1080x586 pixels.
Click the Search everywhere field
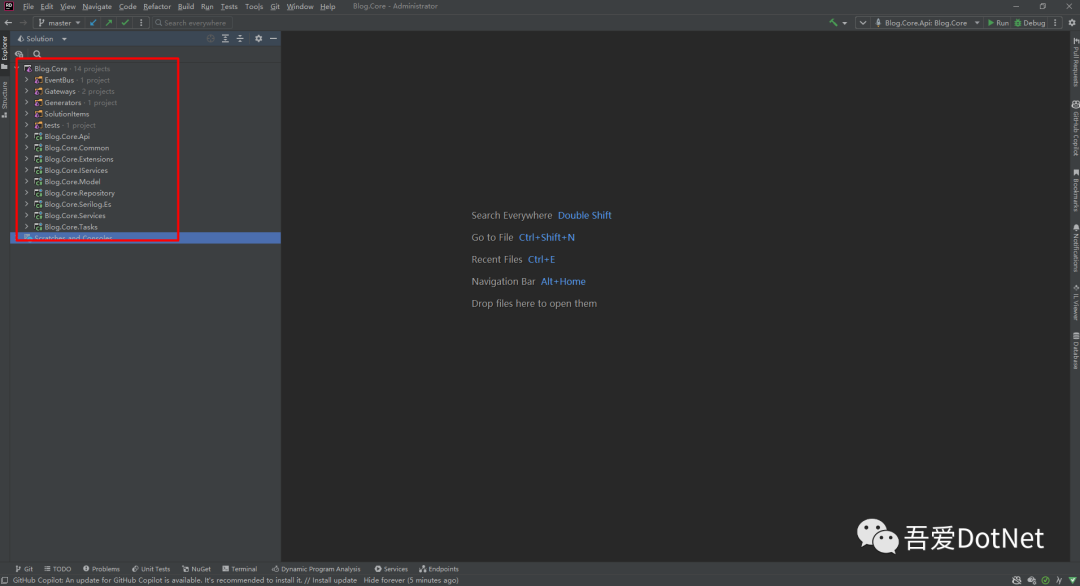click(192, 23)
